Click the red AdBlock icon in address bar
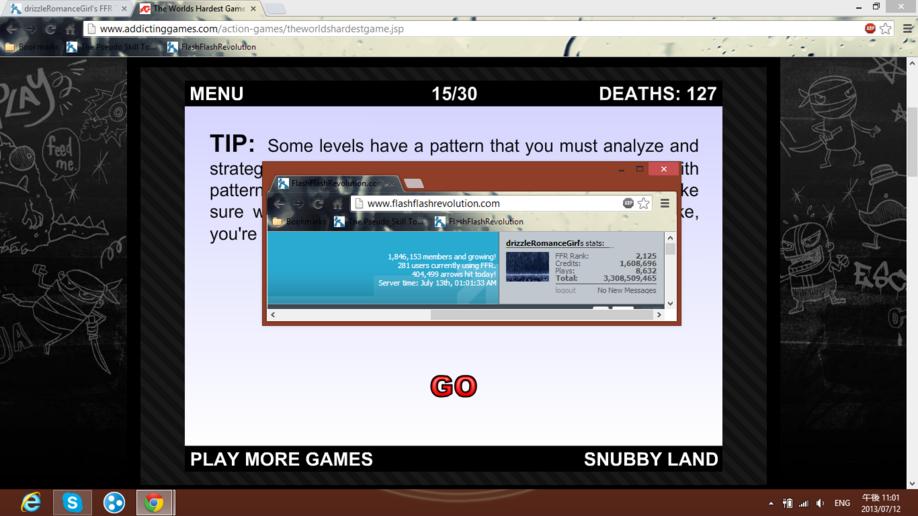The height and width of the screenshot is (516, 918). [870, 28]
